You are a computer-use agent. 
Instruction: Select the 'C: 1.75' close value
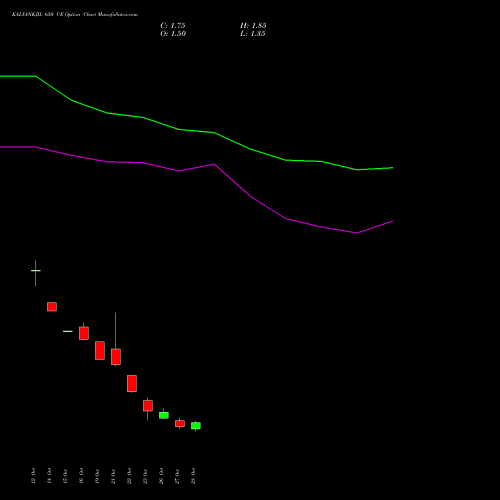pyautogui.click(x=173, y=26)
